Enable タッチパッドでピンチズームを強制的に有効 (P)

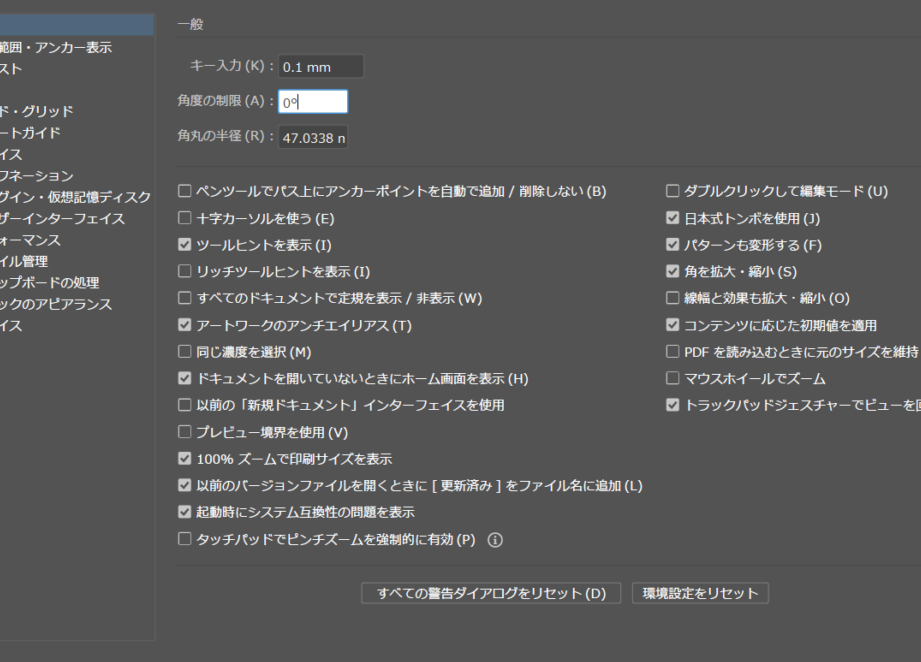click(x=184, y=539)
